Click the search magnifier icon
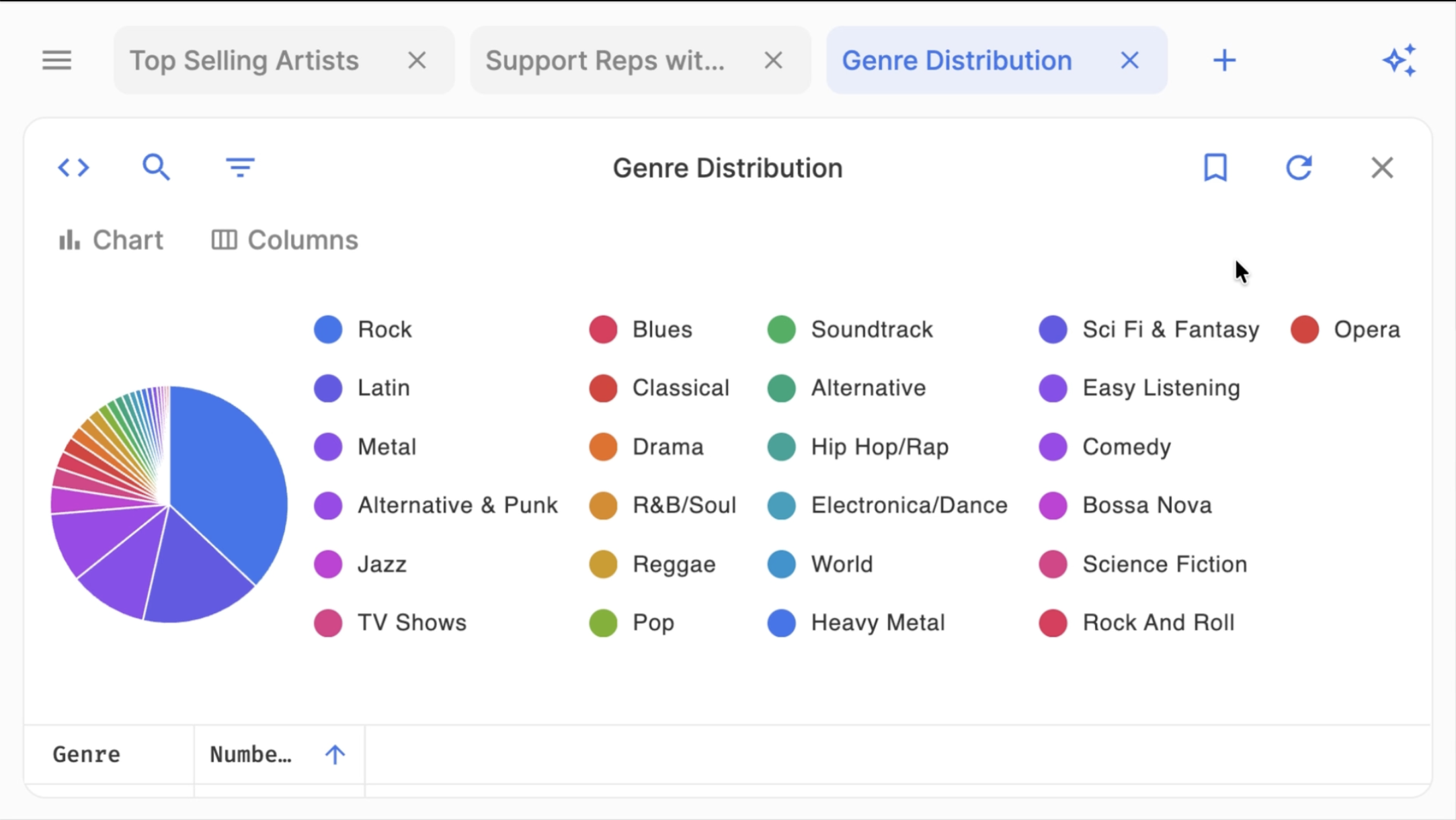The height and width of the screenshot is (820, 1456). pos(156,167)
